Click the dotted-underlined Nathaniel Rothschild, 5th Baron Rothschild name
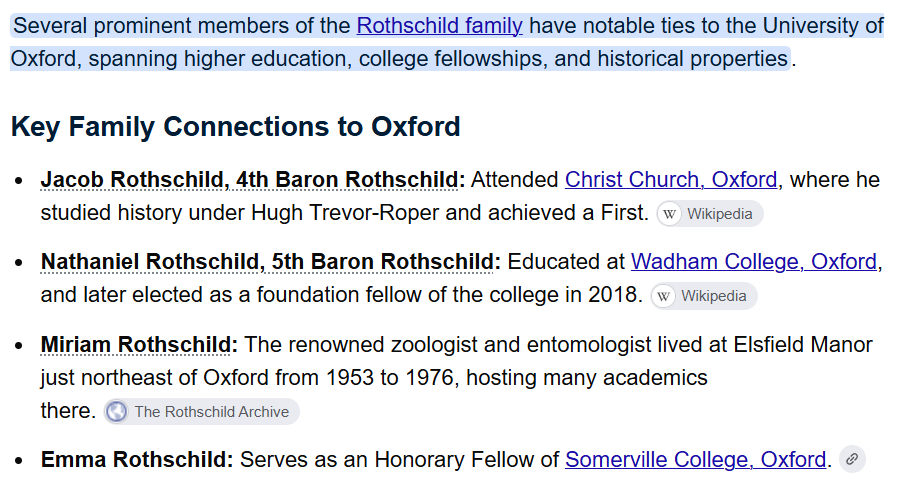The image size is (907, 496). (267, 262)
